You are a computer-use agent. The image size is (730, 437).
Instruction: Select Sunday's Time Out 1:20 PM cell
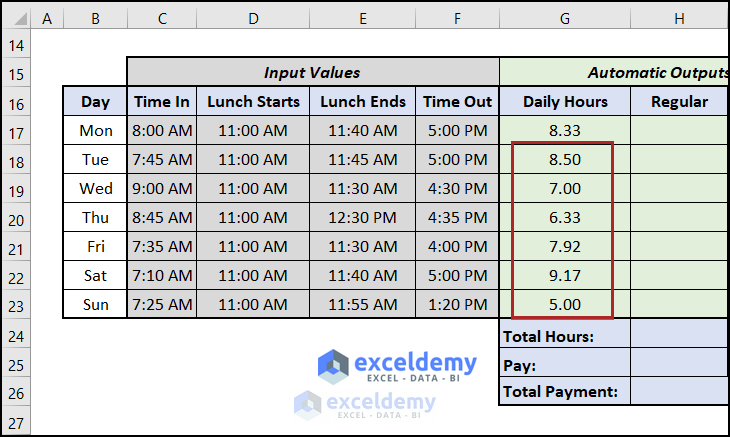[457, 304]
